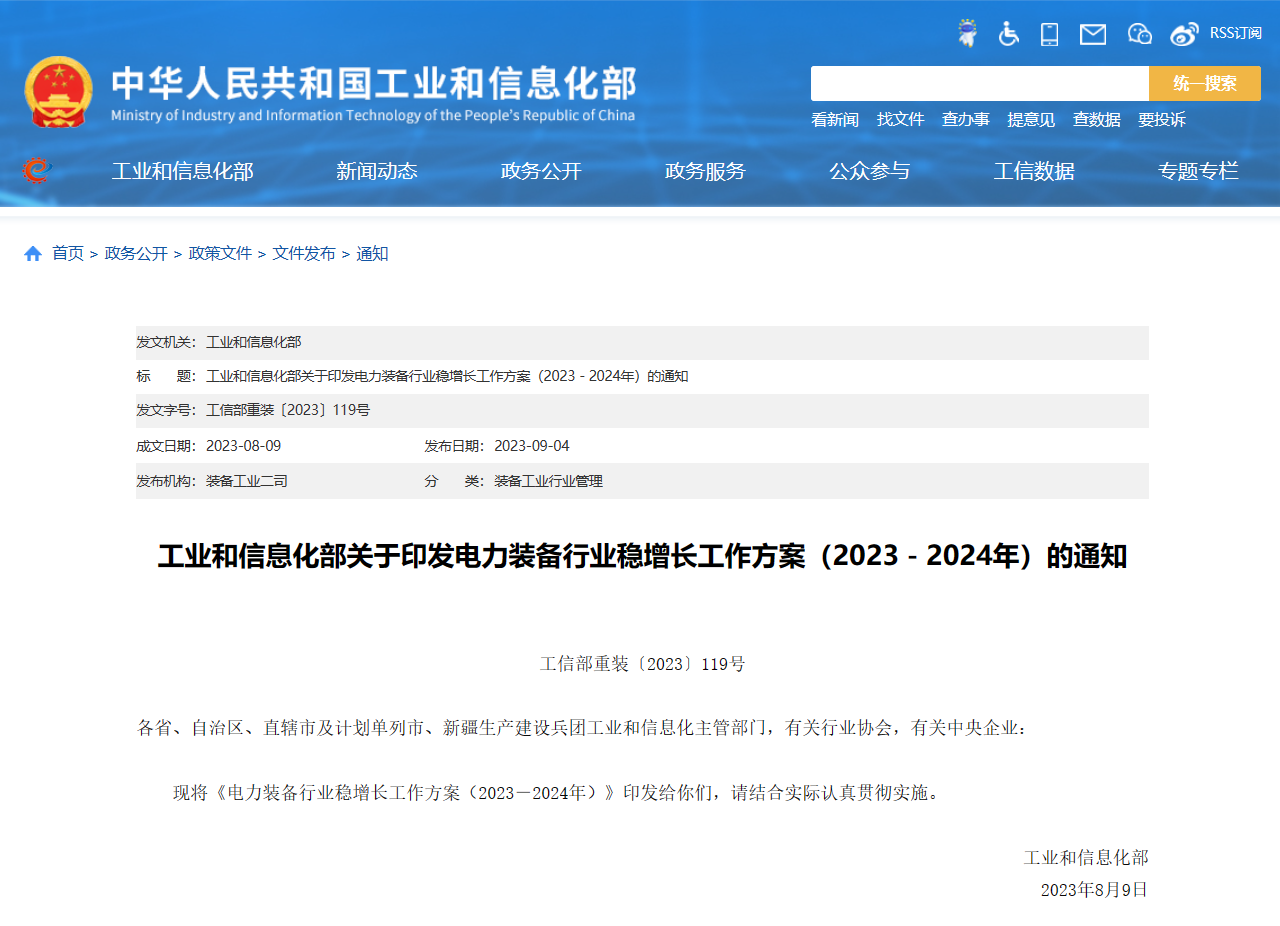Select the 发文机关 value 工业和信息化部
Viewport: 1280px width, 926px height.
click(253, 342)
